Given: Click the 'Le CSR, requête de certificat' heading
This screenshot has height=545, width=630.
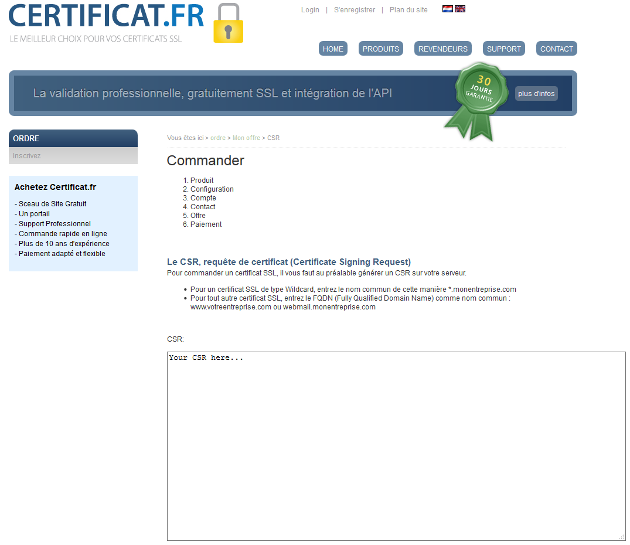Looking at the screenshot, I should 289,262.
